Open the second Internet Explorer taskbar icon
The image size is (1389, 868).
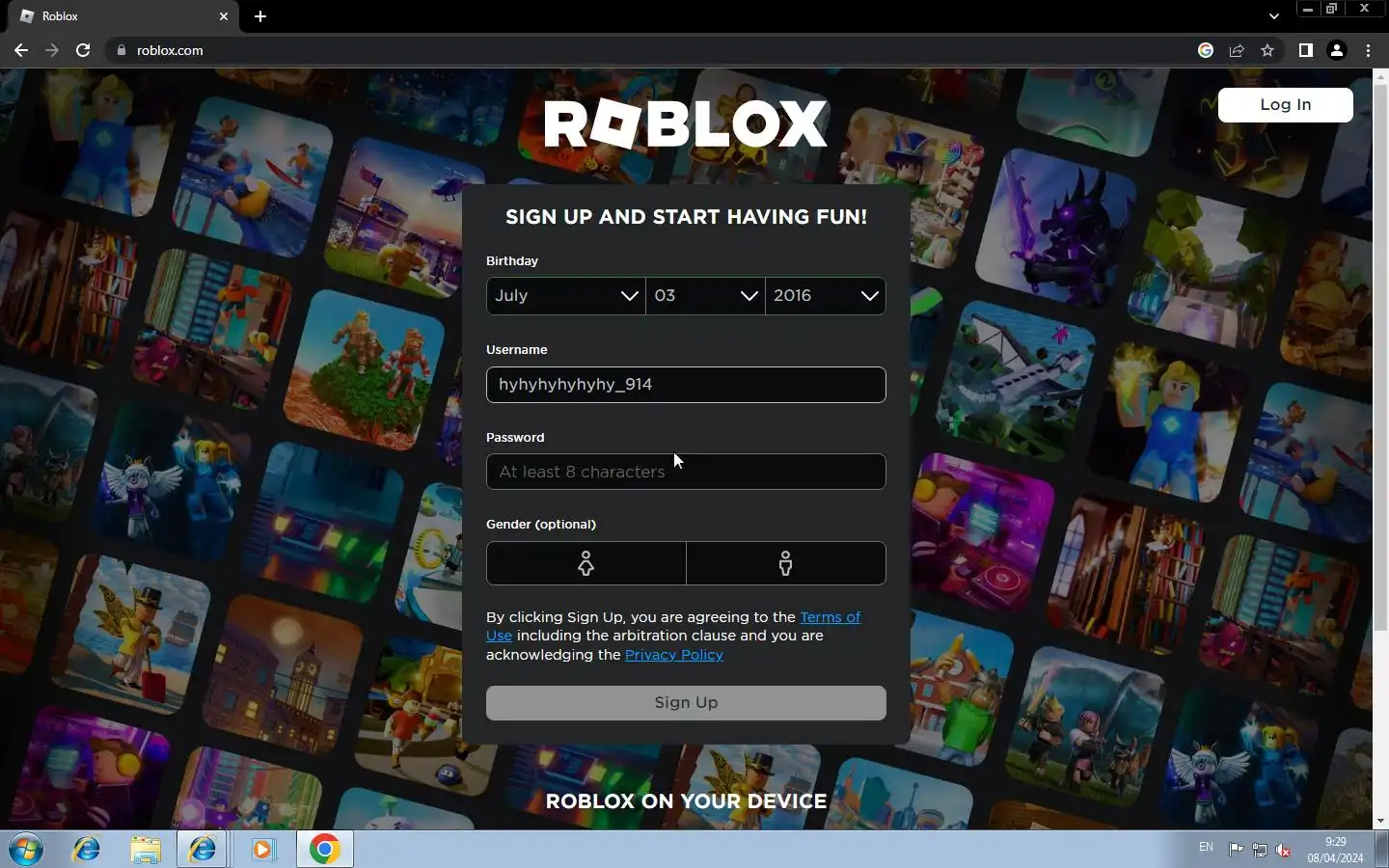coord(203,850)
